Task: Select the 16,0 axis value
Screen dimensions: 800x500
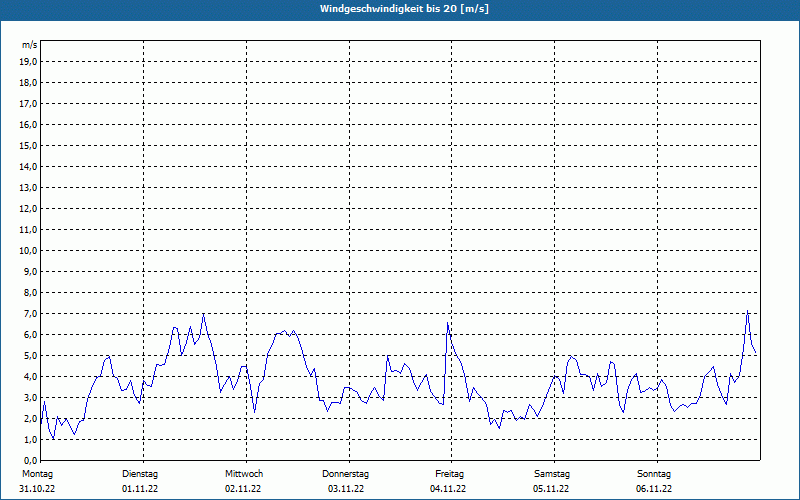Action: pyautogui.click(x=29, y=124)
